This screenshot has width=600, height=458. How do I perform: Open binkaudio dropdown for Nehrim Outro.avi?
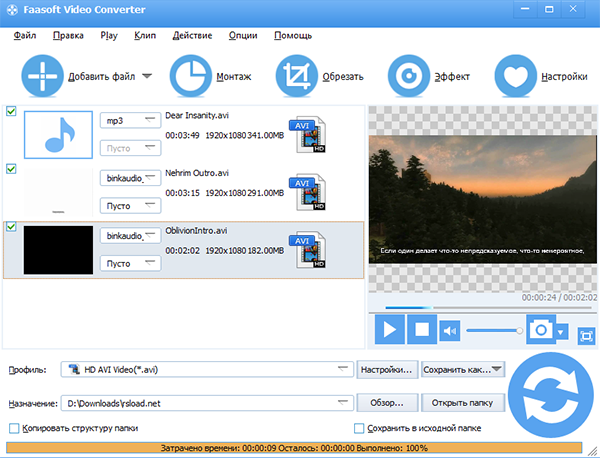(x=130, y=178)
